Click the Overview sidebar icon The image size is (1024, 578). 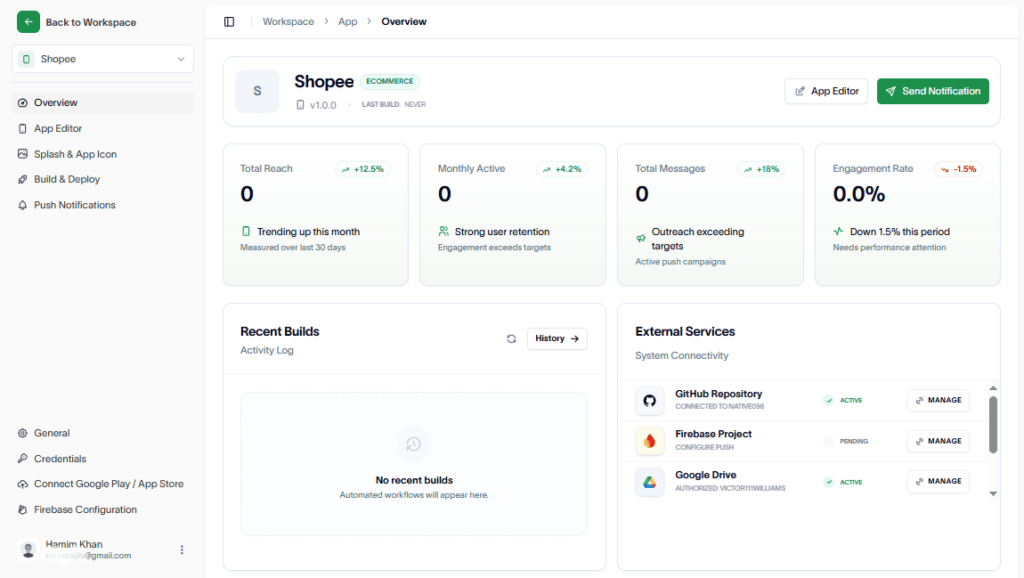click(23, 103)
